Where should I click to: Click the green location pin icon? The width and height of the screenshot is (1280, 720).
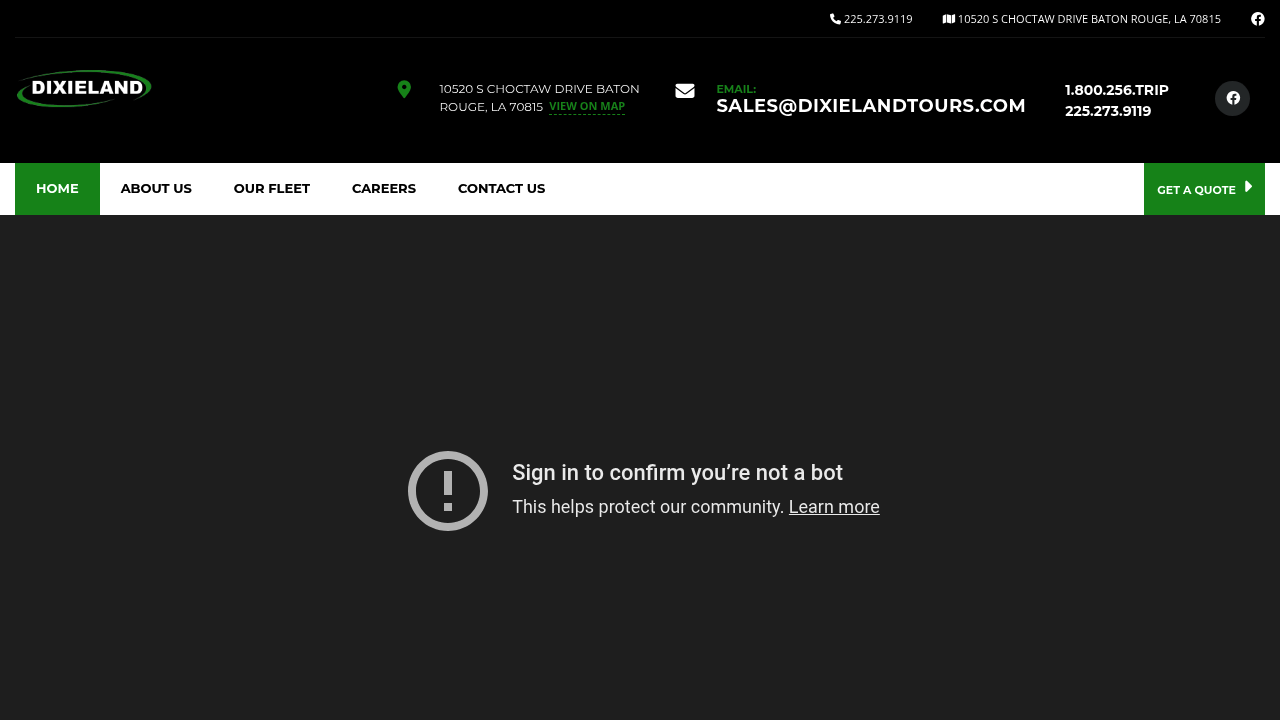(x=404, y=90)
